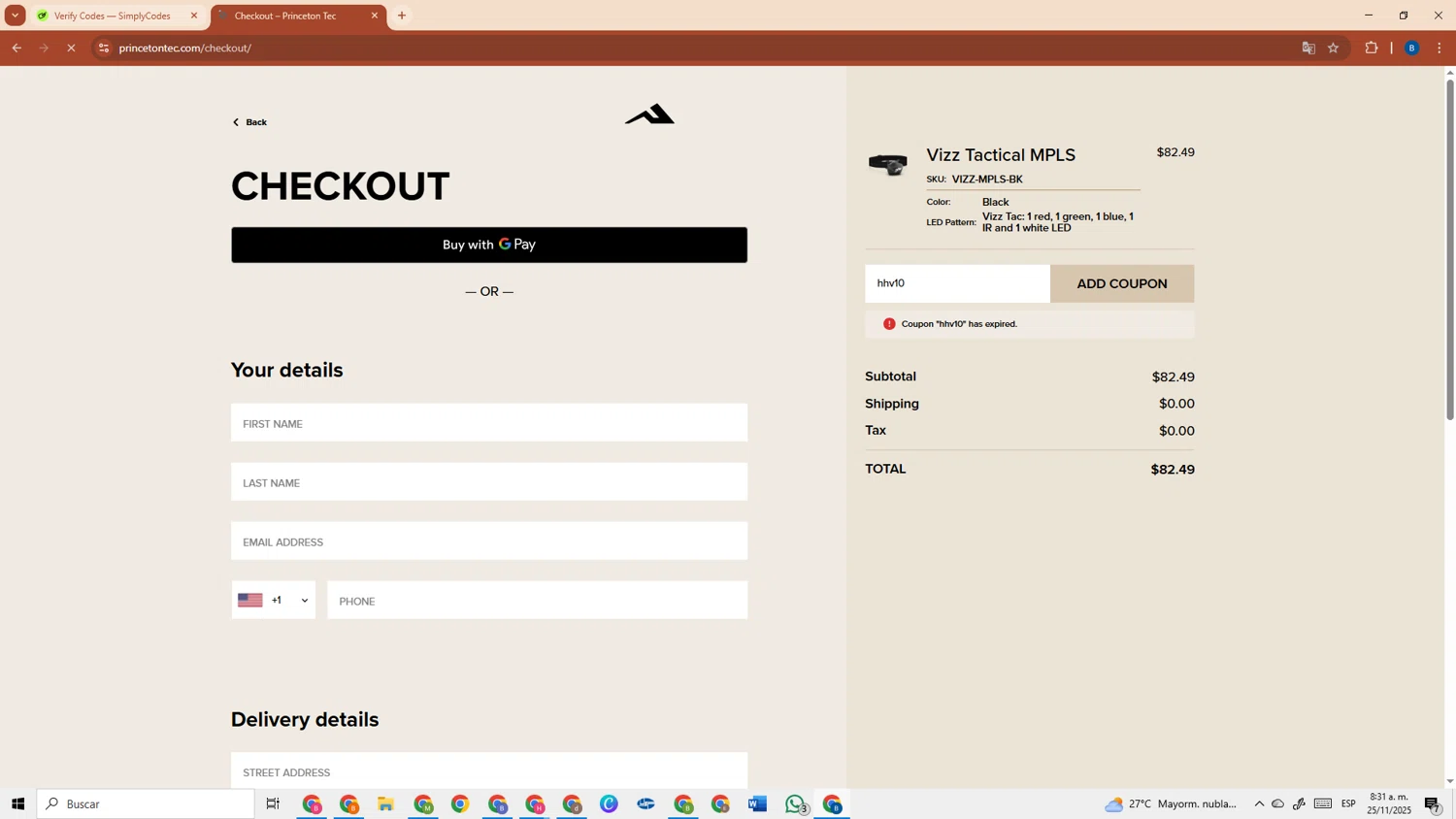The width and height of the screenshot is (1456, 819).
Task: Click the OneDrive cloud tray icon
Action: pos(1278,803)
